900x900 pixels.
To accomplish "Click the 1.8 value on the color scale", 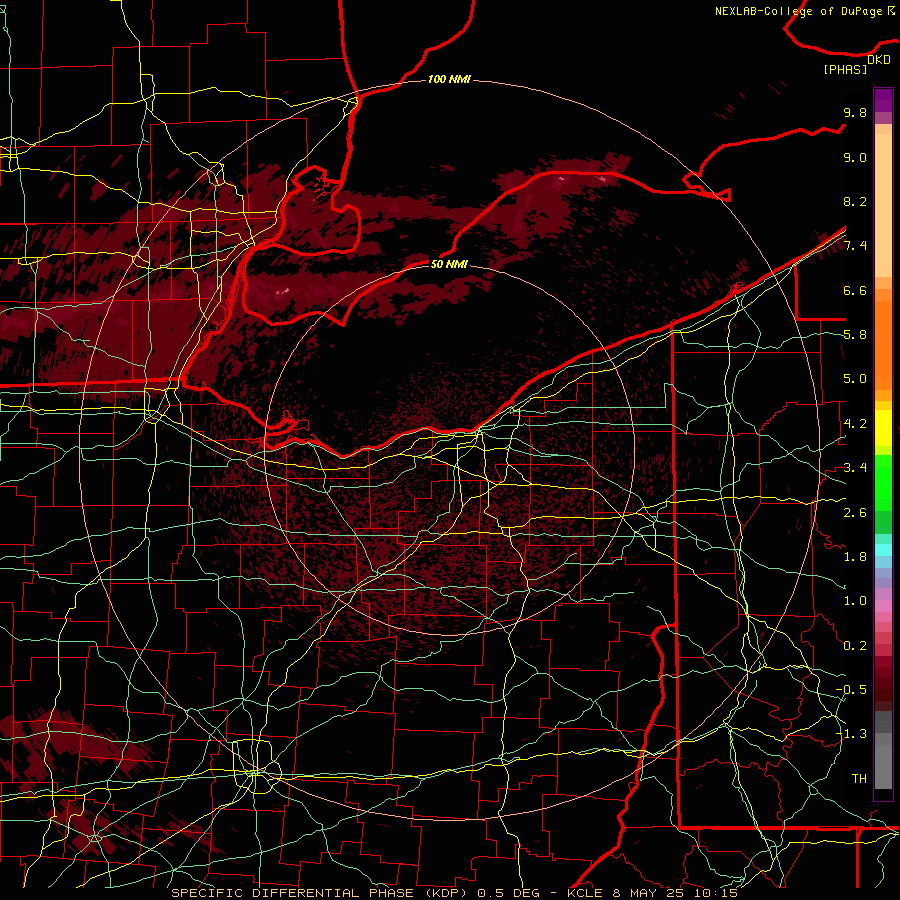I will (x=855, y=557).
